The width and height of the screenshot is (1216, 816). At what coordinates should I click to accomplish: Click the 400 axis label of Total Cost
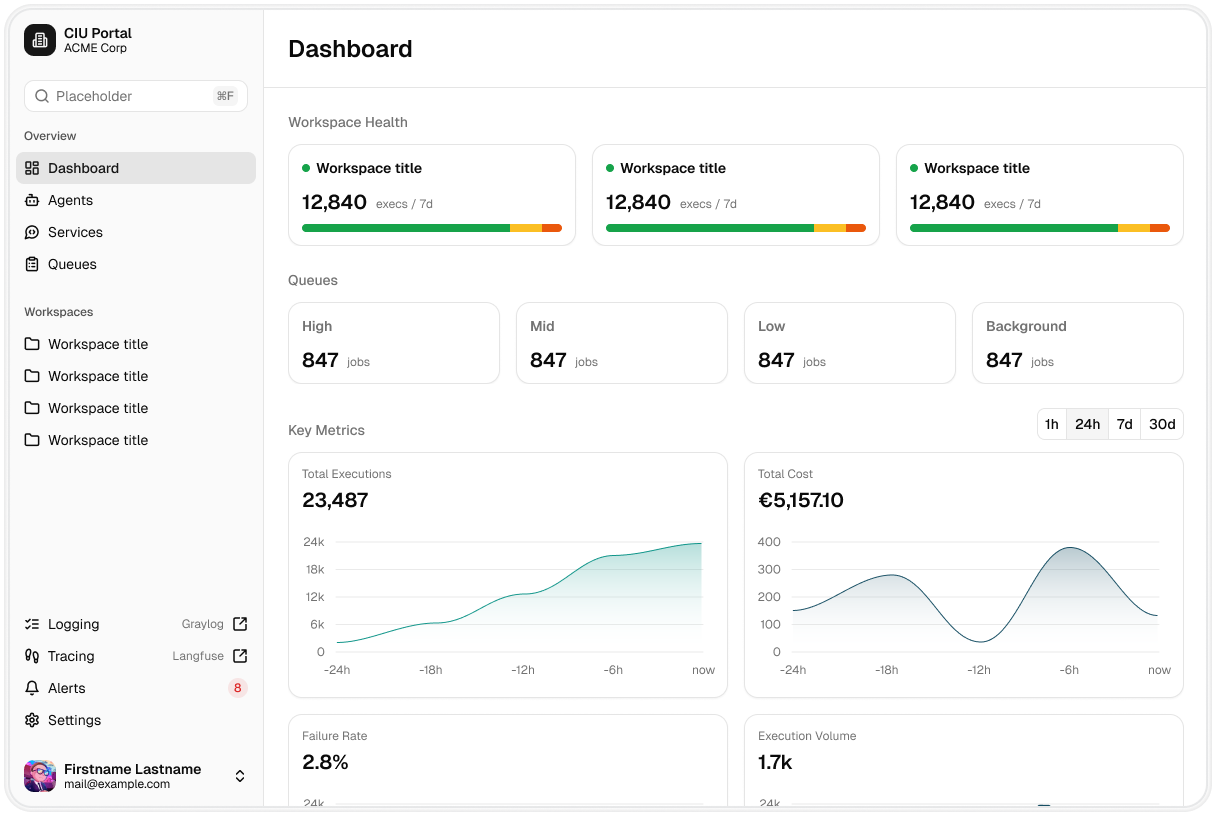pos(769,542)
